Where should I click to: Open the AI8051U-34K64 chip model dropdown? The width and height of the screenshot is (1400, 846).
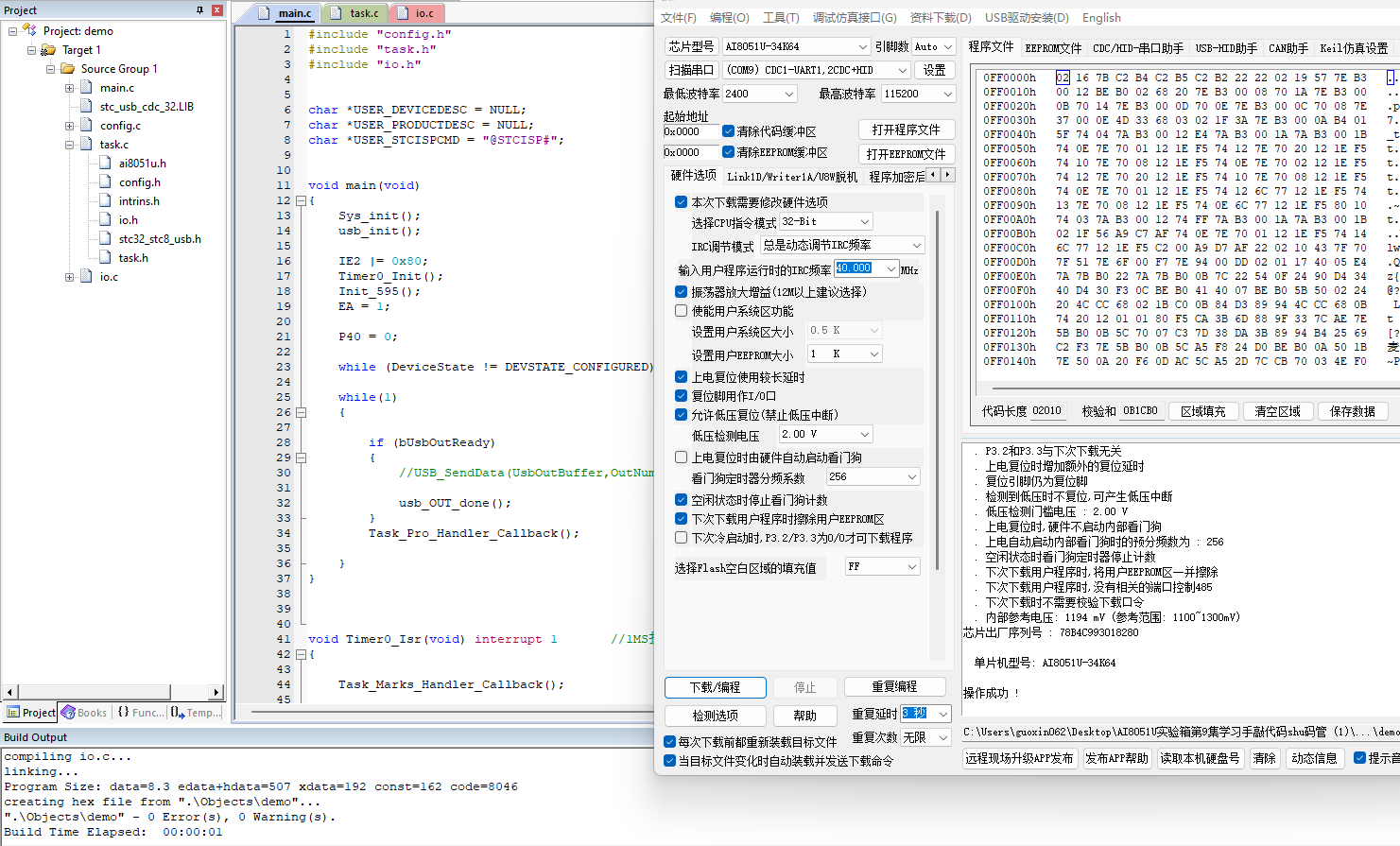coord(796,46)
